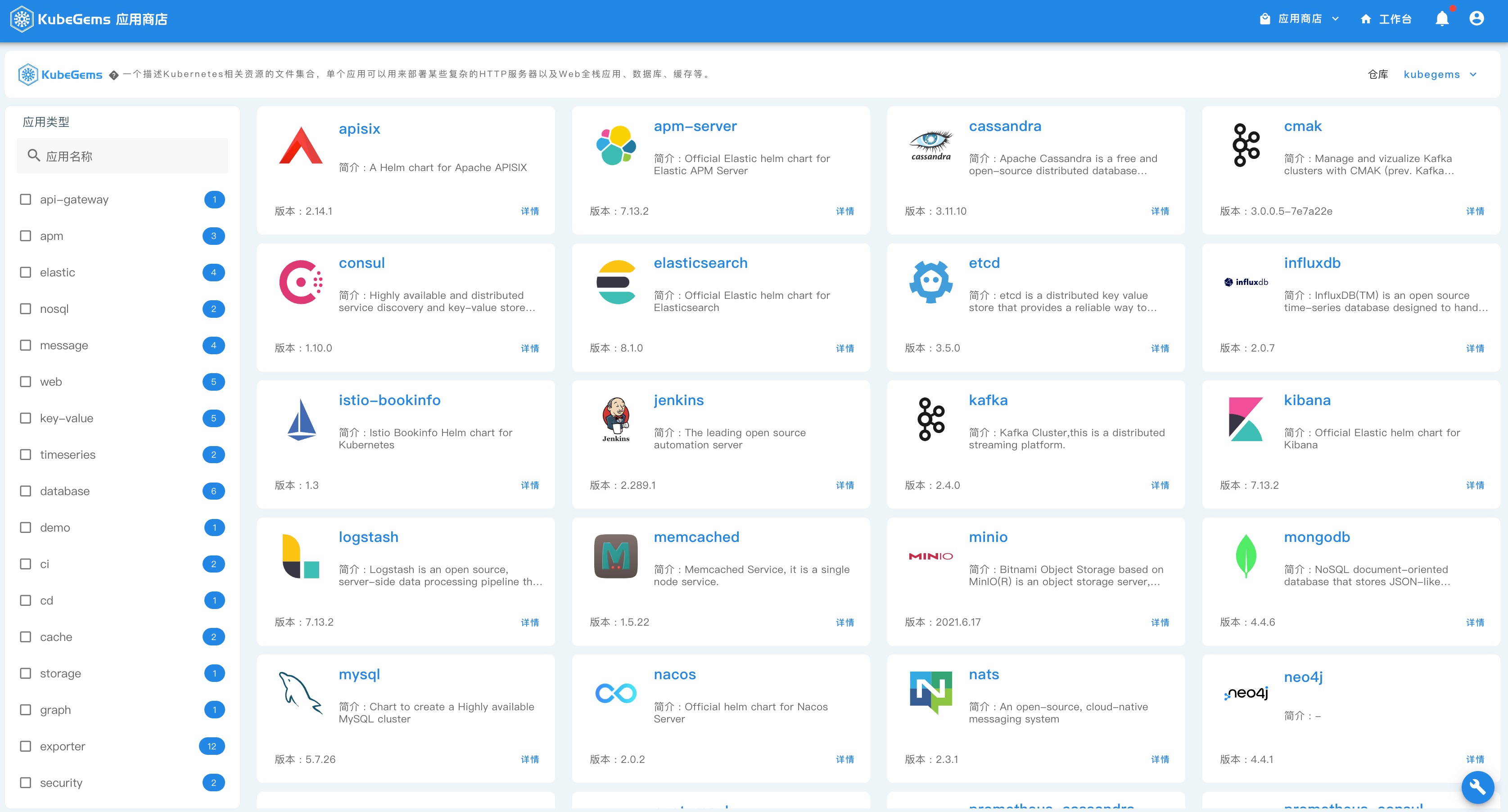This screenshot has width=1508, height=812.
Task: Check the ci filter checkbox
Action: 26,564
